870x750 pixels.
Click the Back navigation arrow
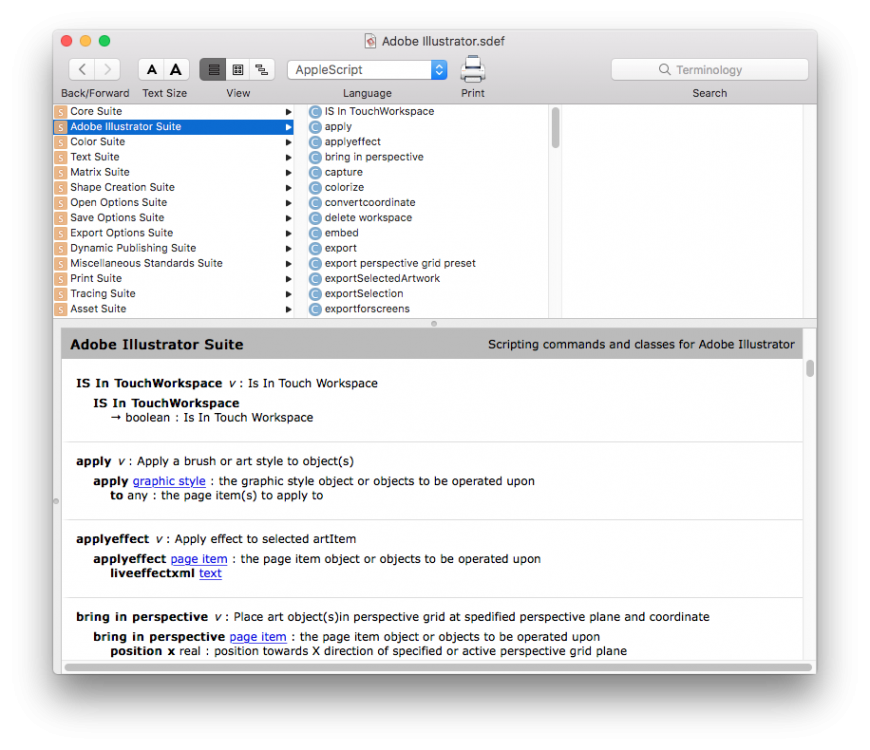click(x=81, y=69)
